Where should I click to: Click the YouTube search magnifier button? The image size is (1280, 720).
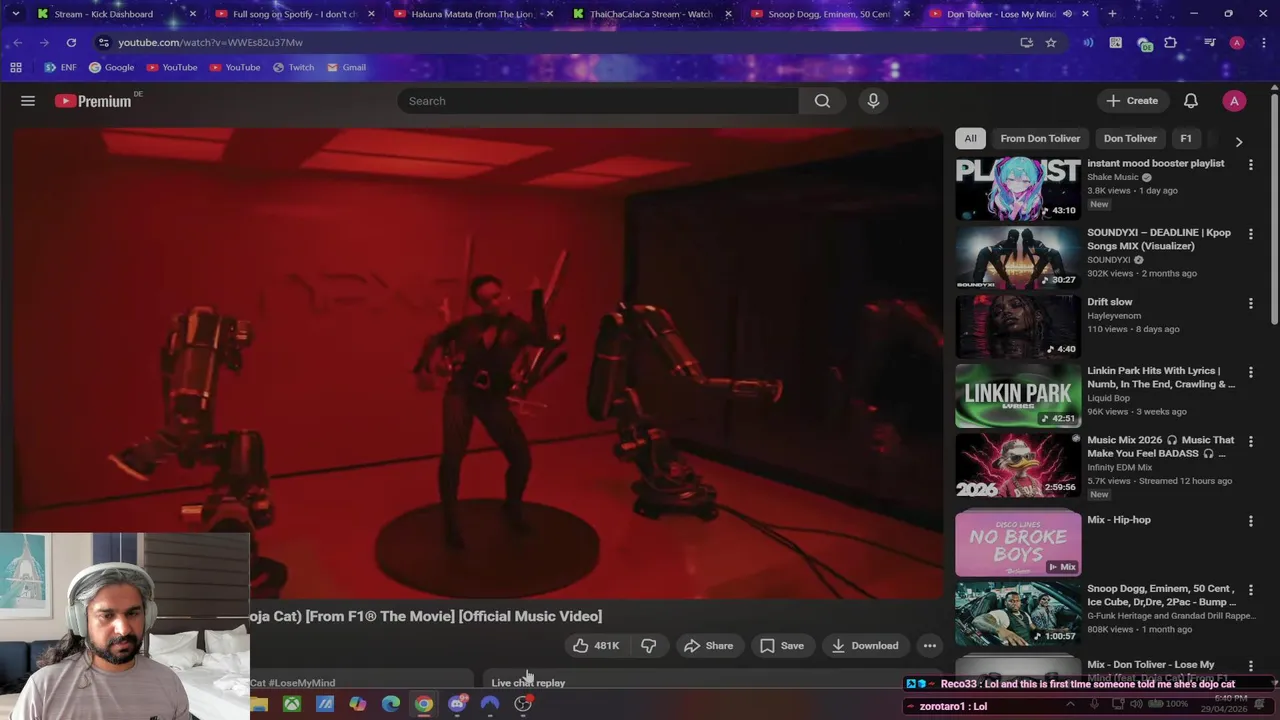point(822,101)
